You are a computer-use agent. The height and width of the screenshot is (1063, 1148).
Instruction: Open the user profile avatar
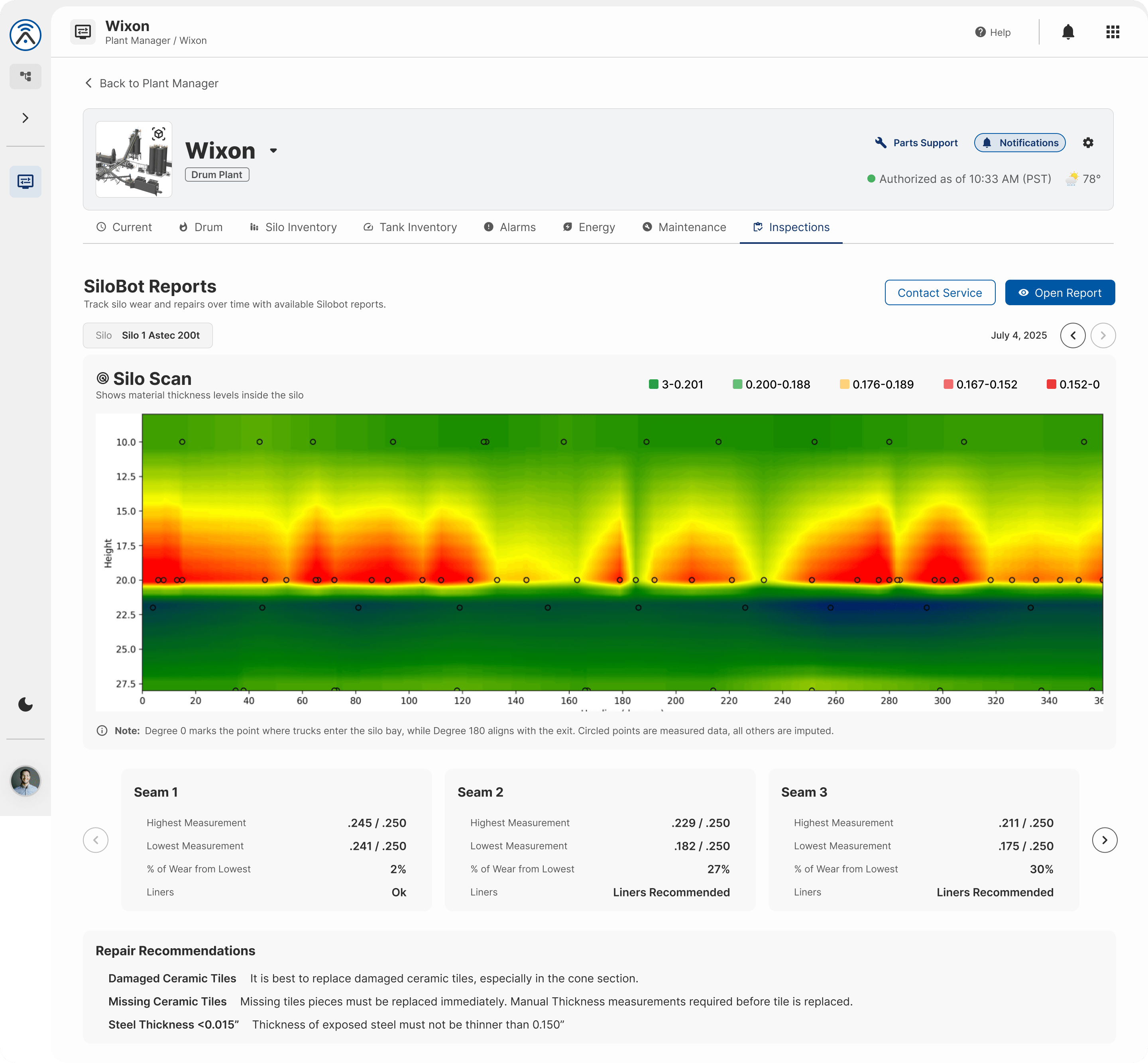pyautogui.click(x=26, y=781)
